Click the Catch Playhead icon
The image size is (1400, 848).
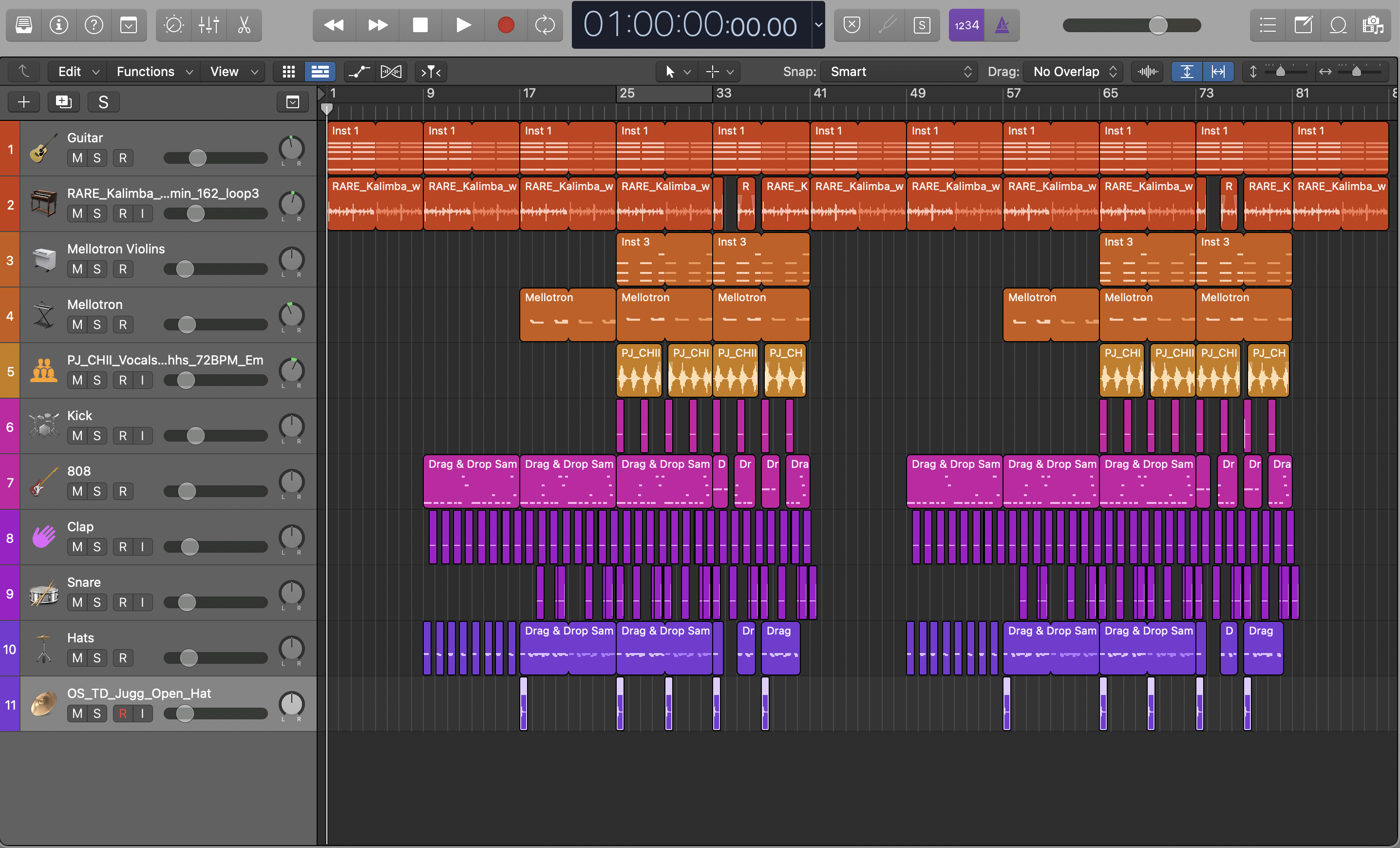click(x=431, y=72)
